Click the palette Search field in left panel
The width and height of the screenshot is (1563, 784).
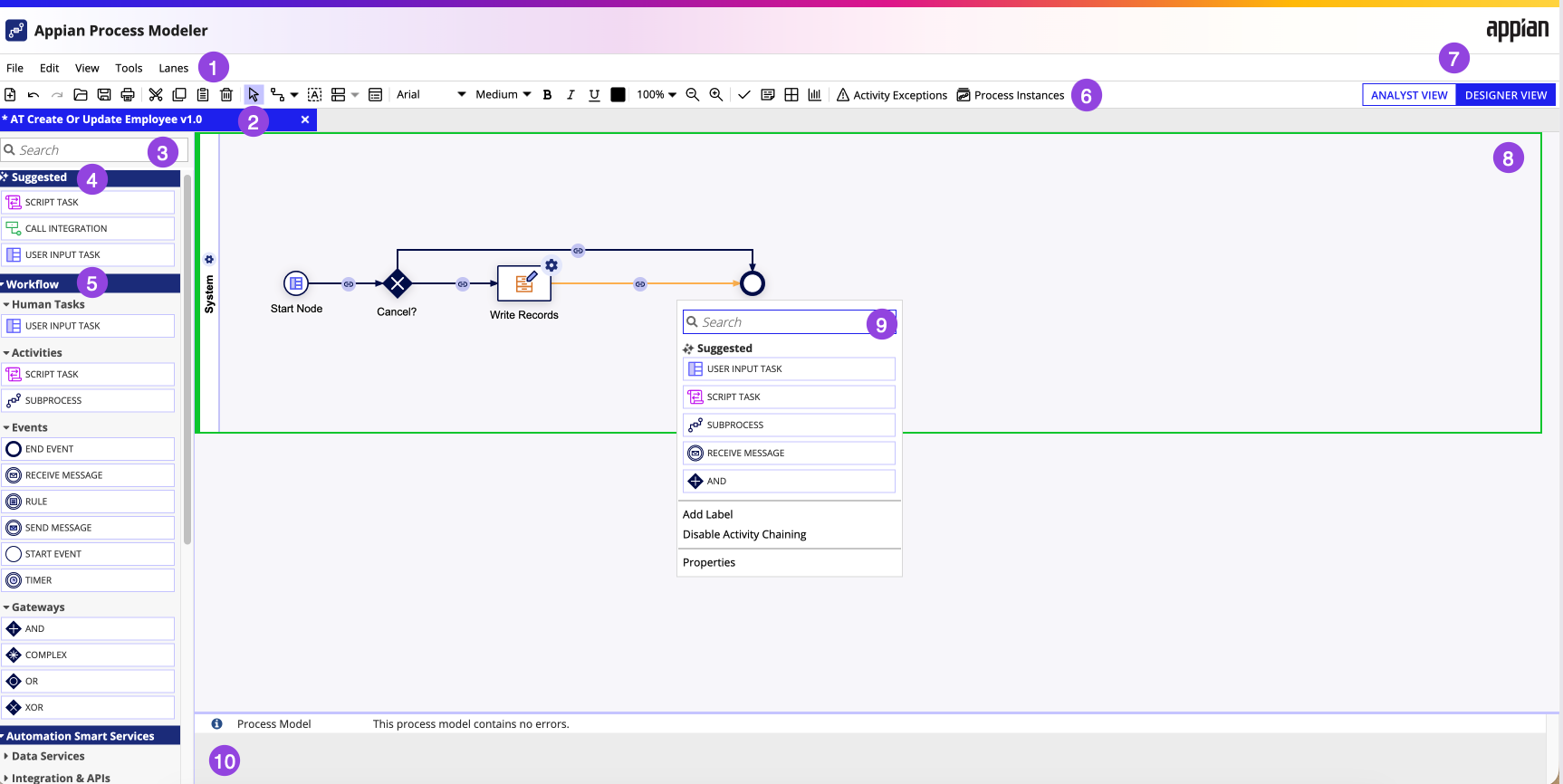94,150
